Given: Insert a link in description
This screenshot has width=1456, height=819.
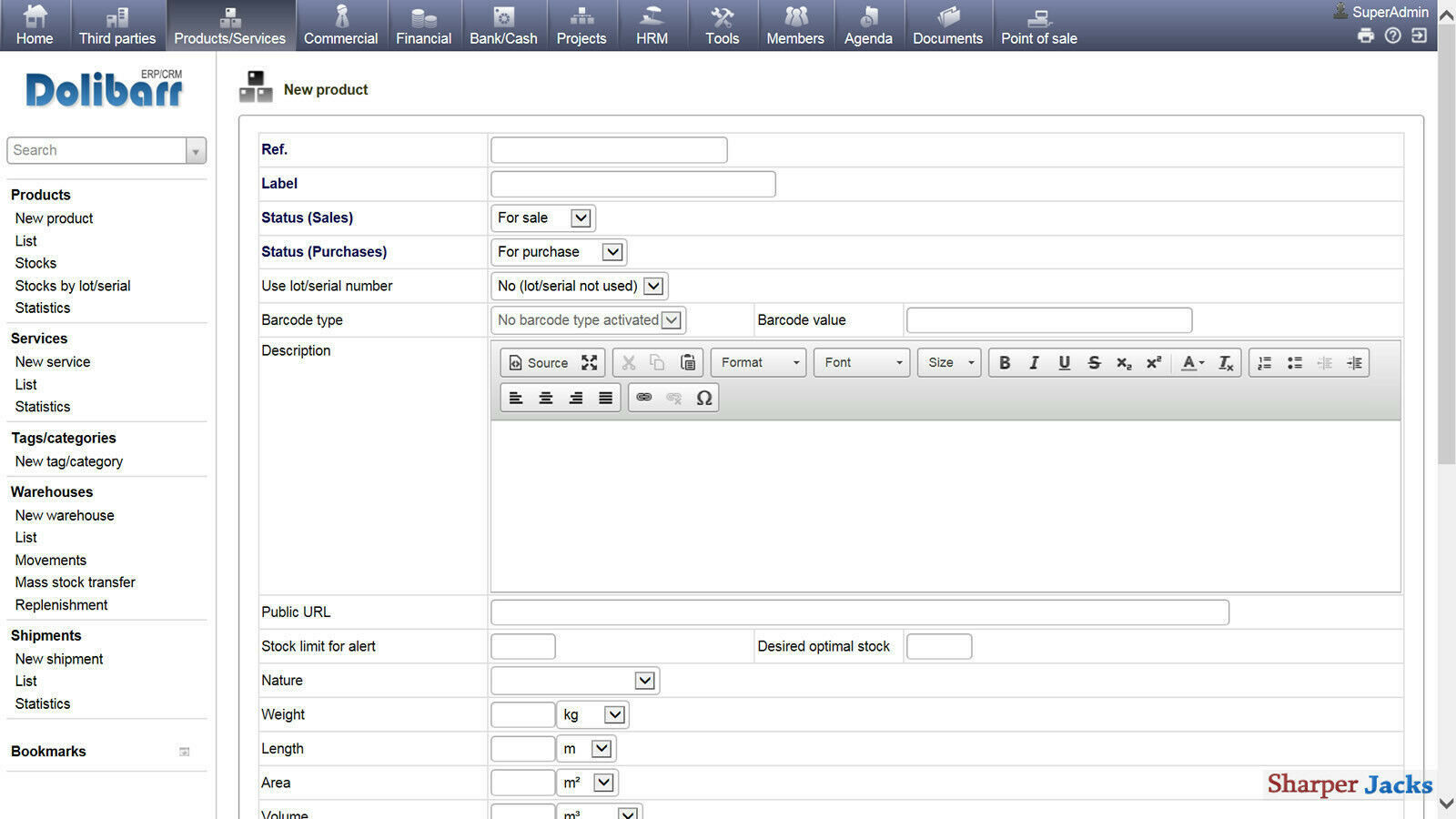Looking at the screenshot, I should point(644,398).
